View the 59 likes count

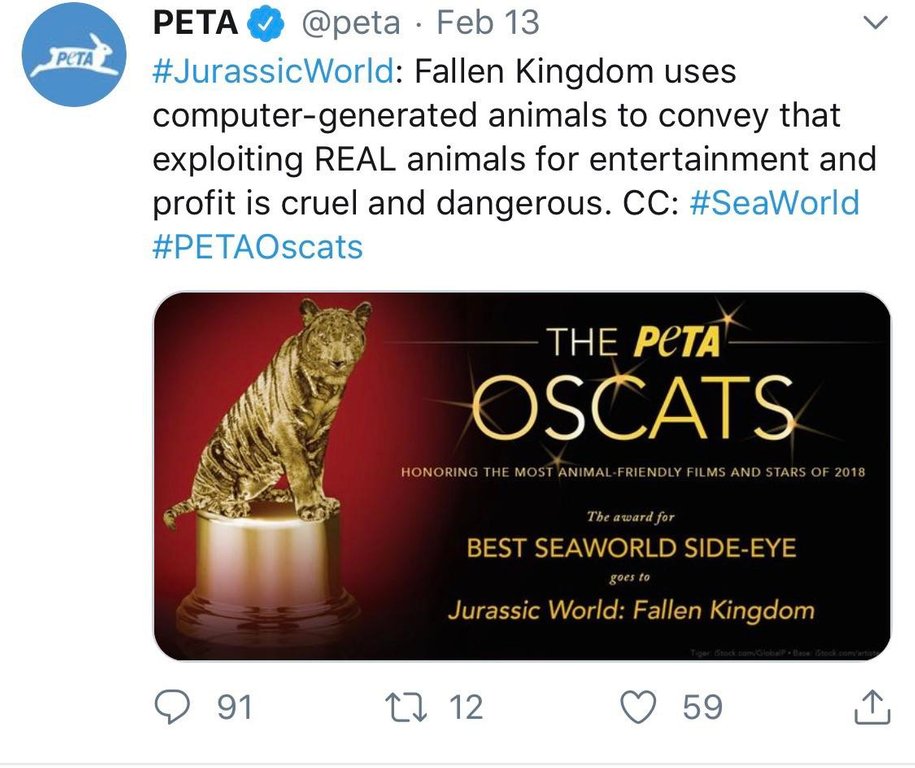(x=700, y=706)
